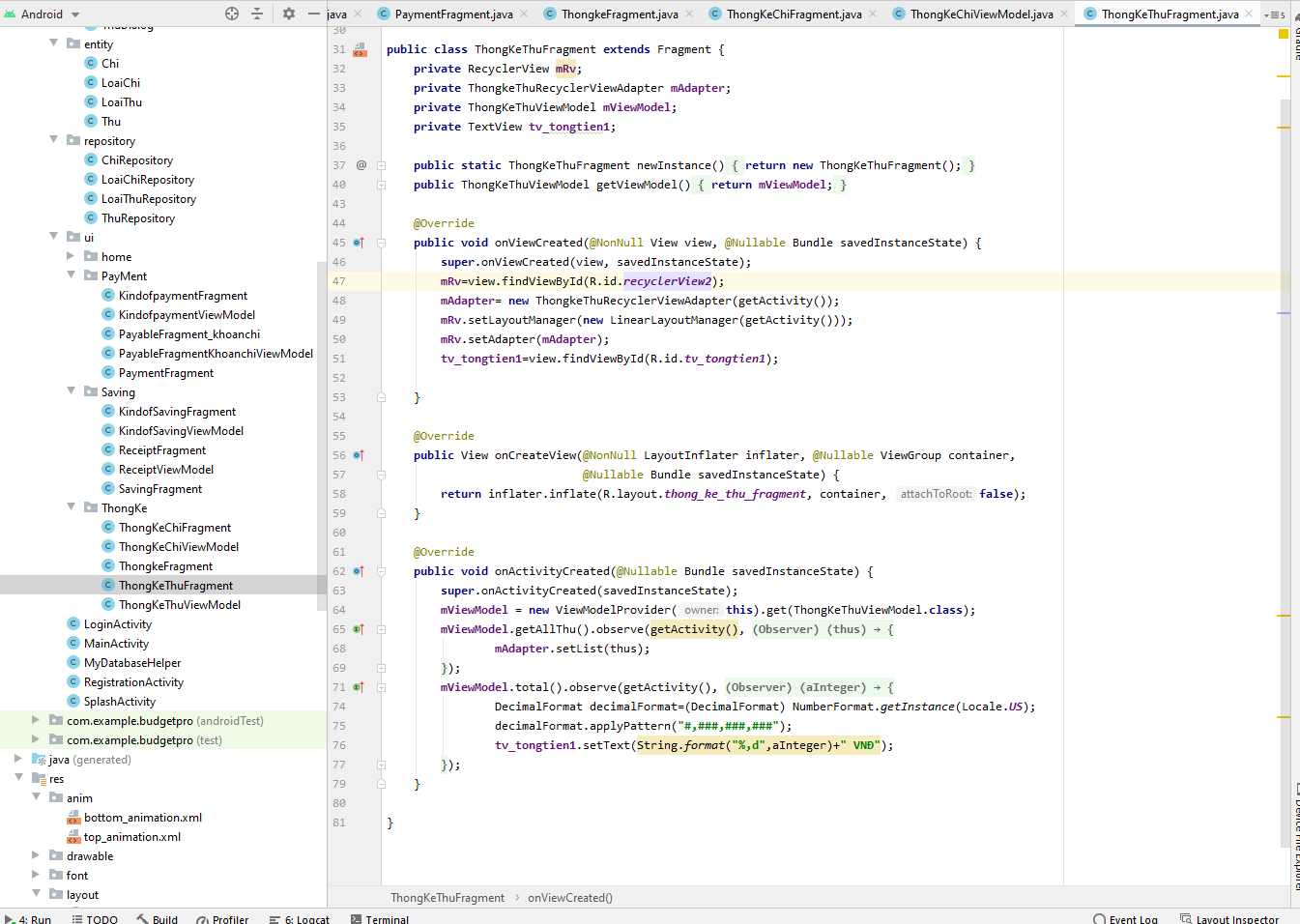Image resolution: width=1300 pixels, height=924 pixels.
Task: Collapse the Saving package
Action: 72,391
